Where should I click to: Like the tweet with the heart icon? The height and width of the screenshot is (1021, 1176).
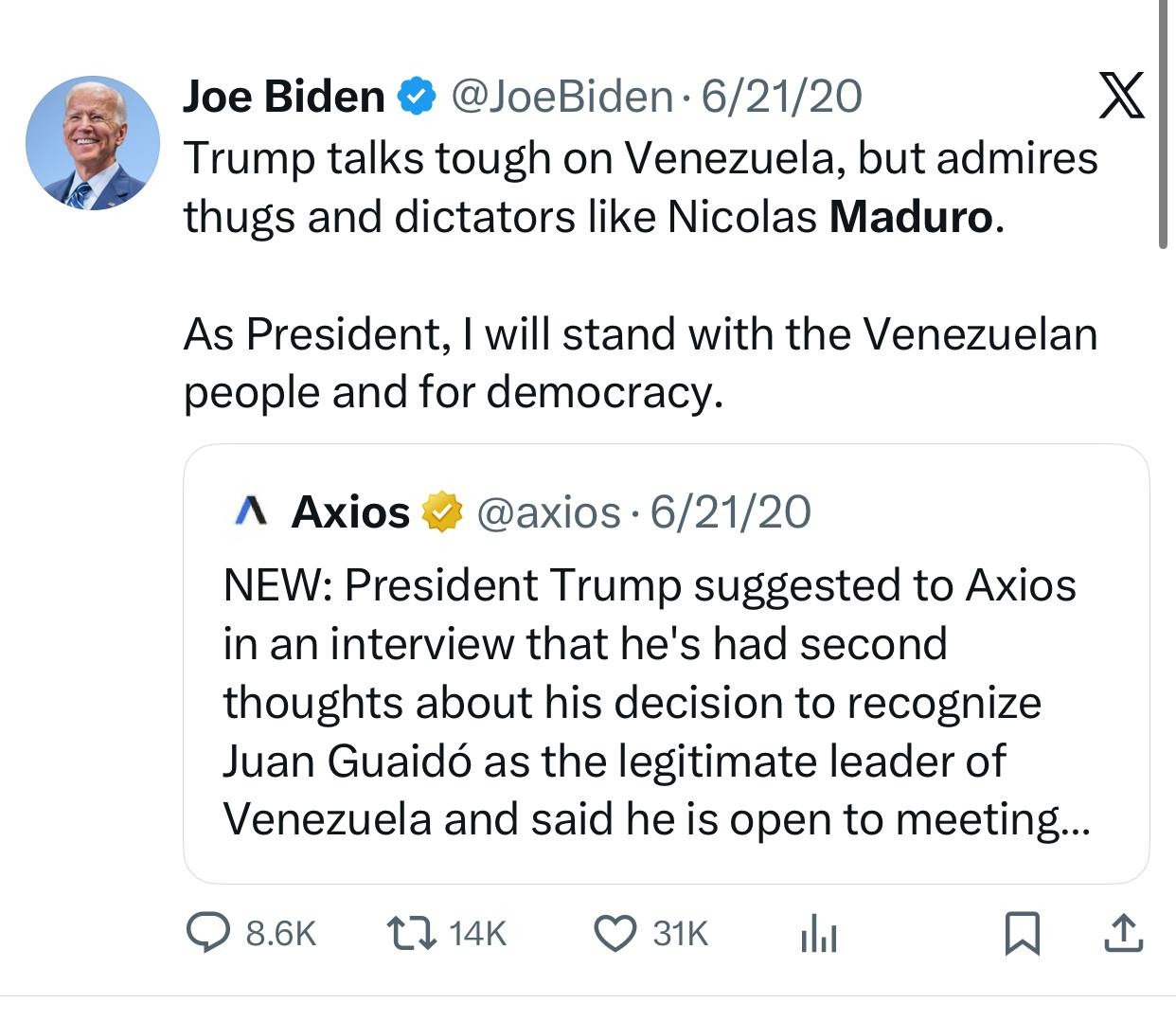[x=614, y=934]
